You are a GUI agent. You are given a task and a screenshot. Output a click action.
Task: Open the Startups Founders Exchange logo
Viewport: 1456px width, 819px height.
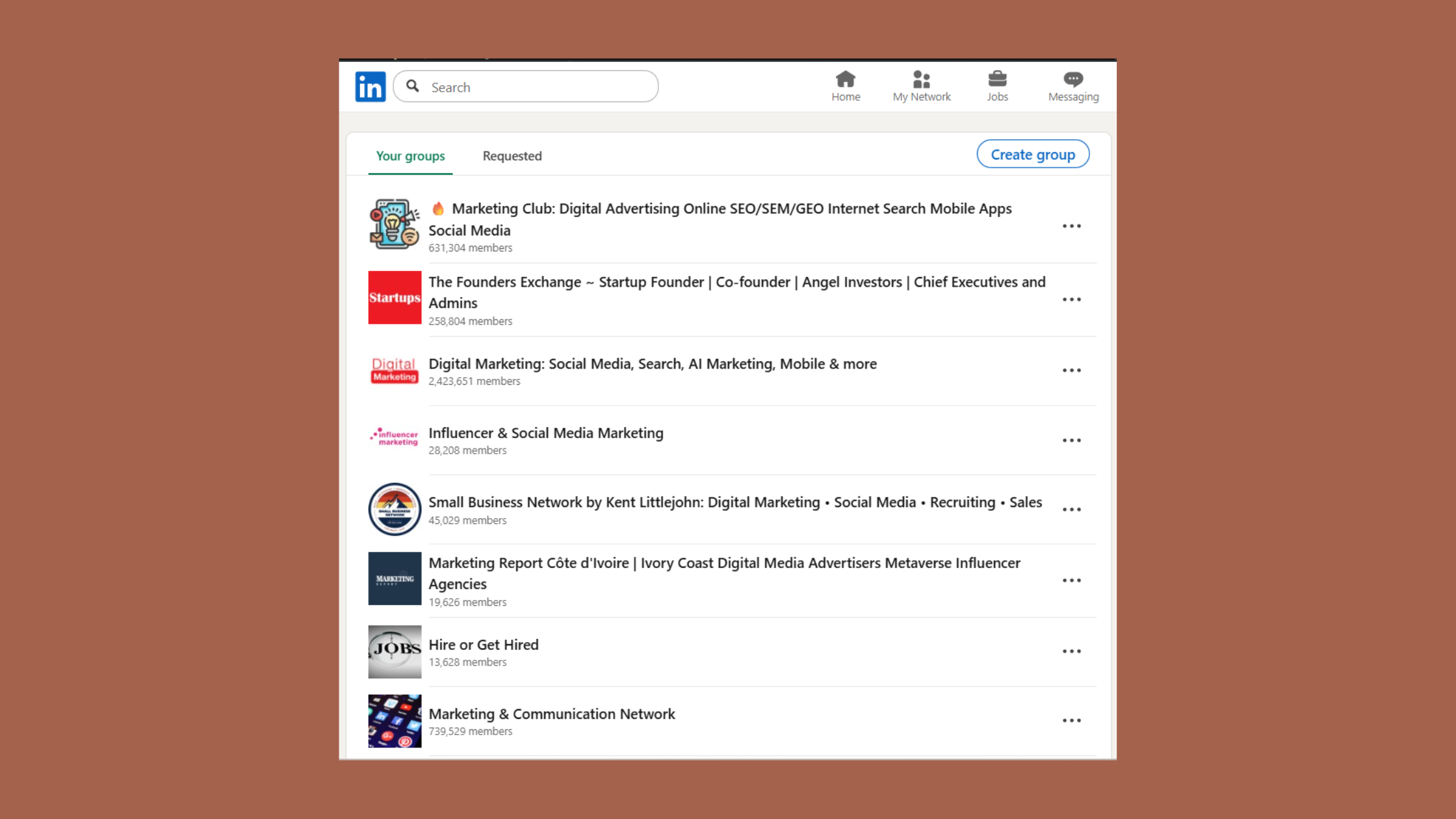pos(395,298)
